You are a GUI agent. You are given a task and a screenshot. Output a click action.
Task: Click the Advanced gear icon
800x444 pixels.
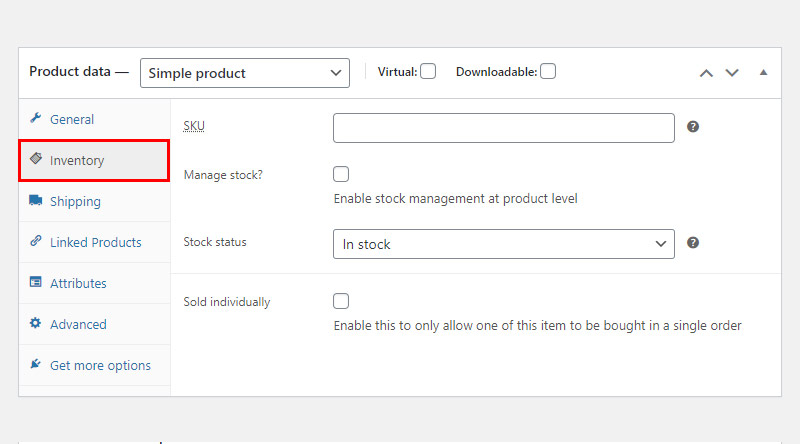coord(35,323)
